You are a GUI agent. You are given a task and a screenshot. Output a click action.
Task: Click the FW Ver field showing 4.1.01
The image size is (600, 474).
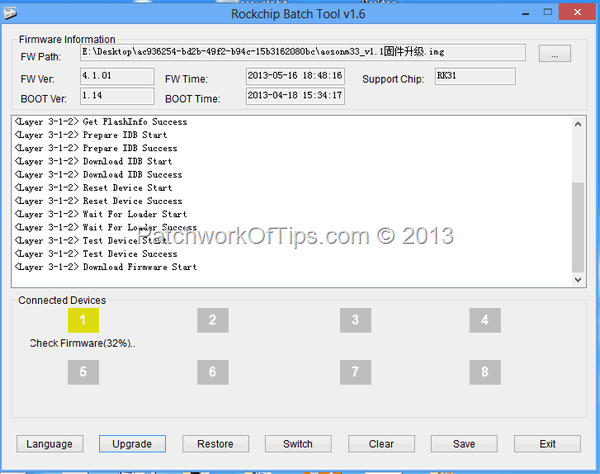pos(117,76)
